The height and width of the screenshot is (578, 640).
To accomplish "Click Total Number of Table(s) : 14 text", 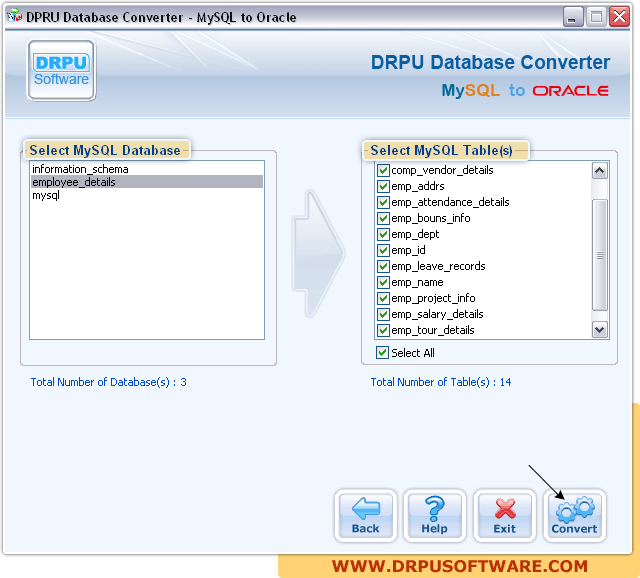I will (x=441, y=382).
